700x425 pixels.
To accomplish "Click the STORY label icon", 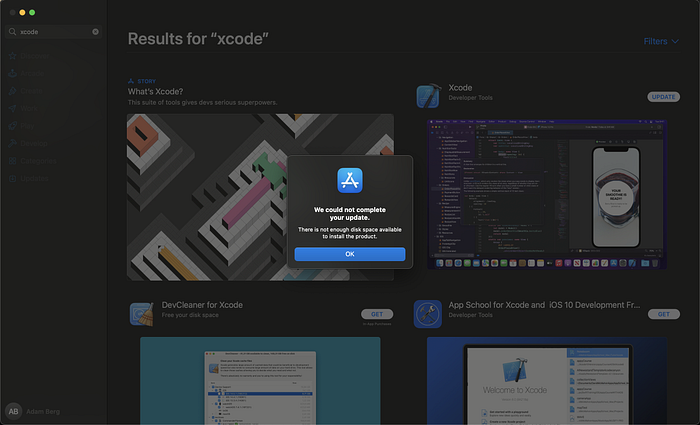I will pyautogui.click(x=131, y=81).
